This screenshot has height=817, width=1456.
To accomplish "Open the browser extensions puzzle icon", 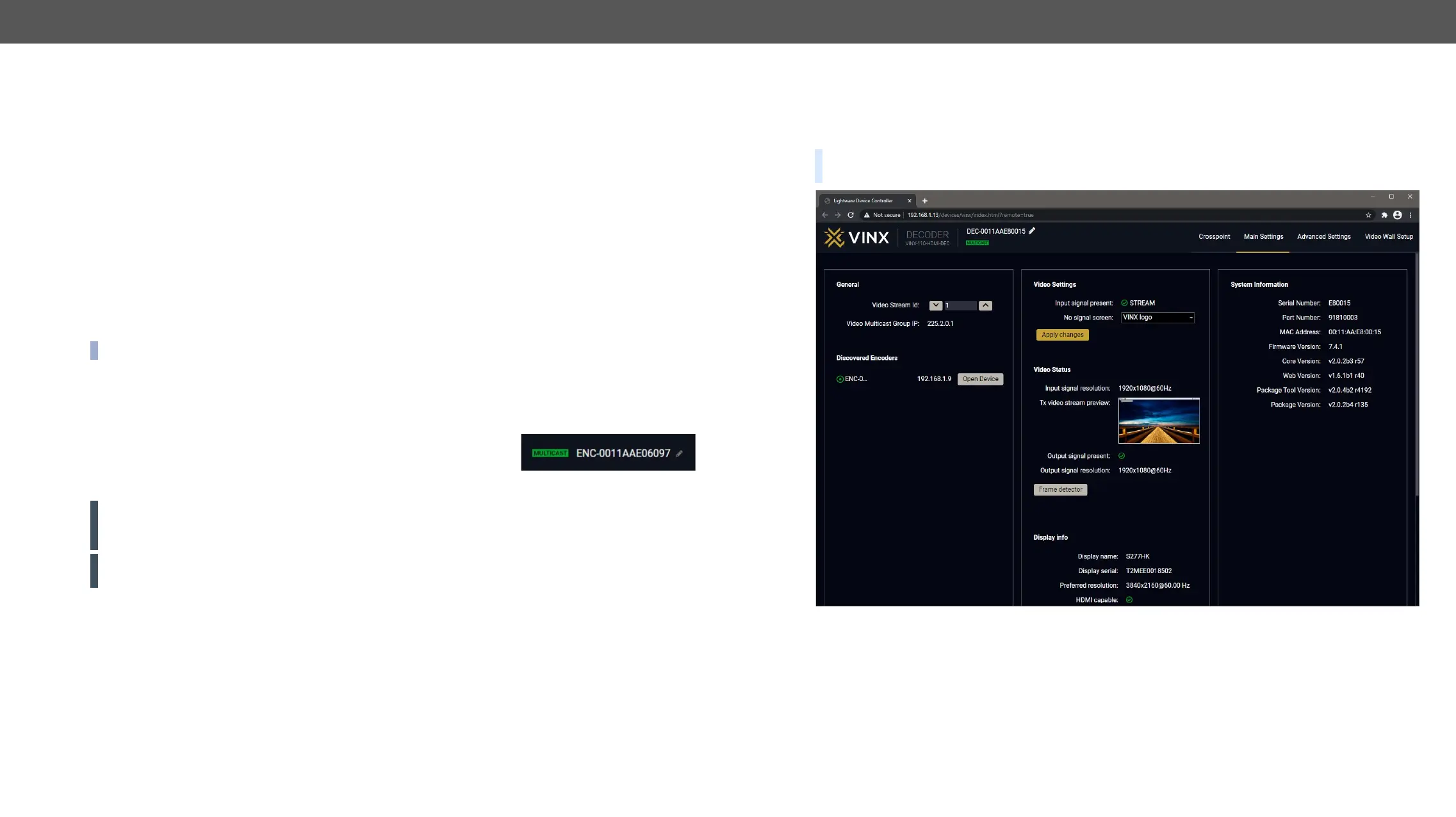I will [1384, 215].
